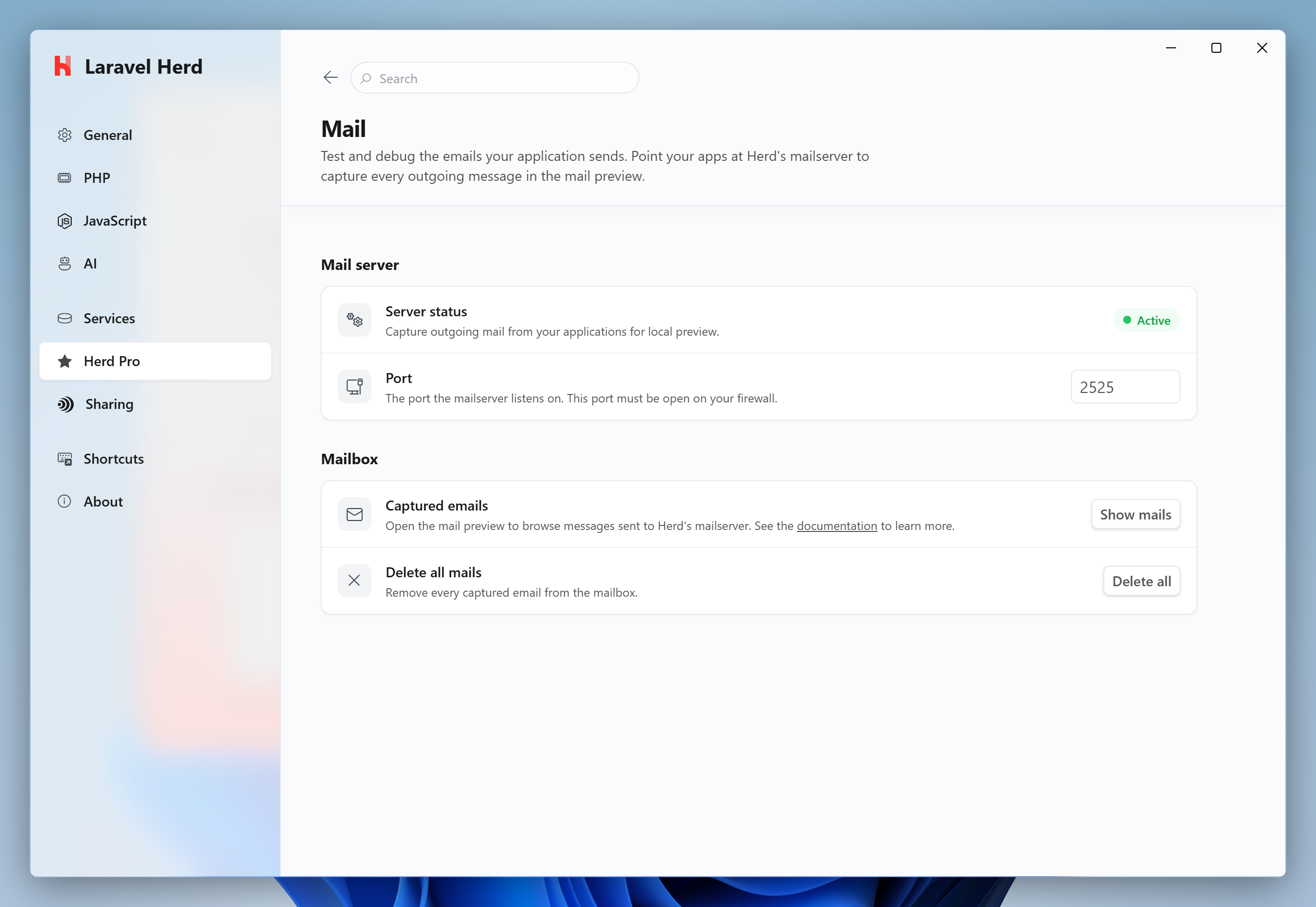
Task: Click the Server status gears icon
Action: (355, 320)
